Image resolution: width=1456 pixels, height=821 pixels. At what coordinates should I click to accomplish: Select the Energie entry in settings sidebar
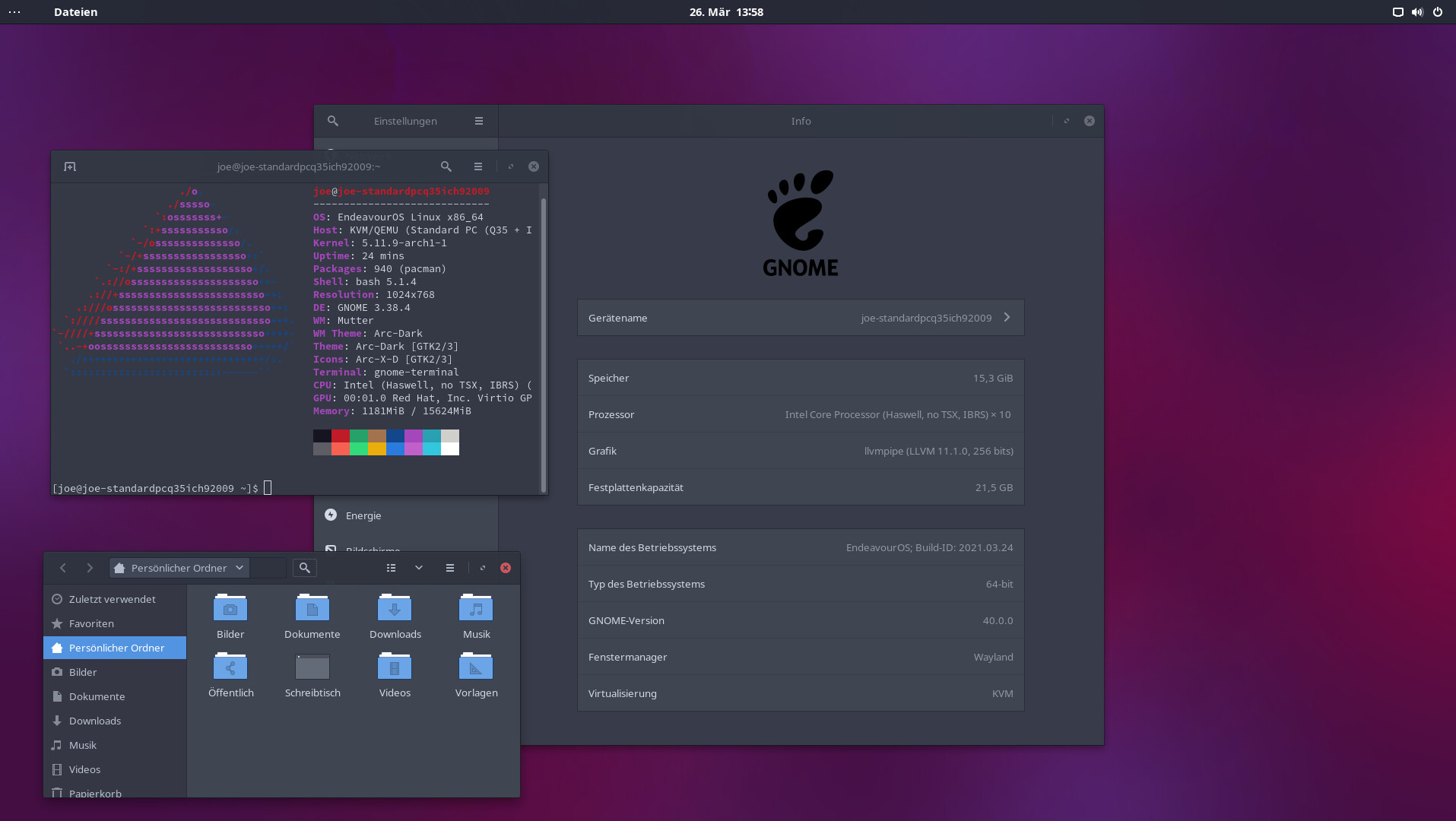point(406,515)
